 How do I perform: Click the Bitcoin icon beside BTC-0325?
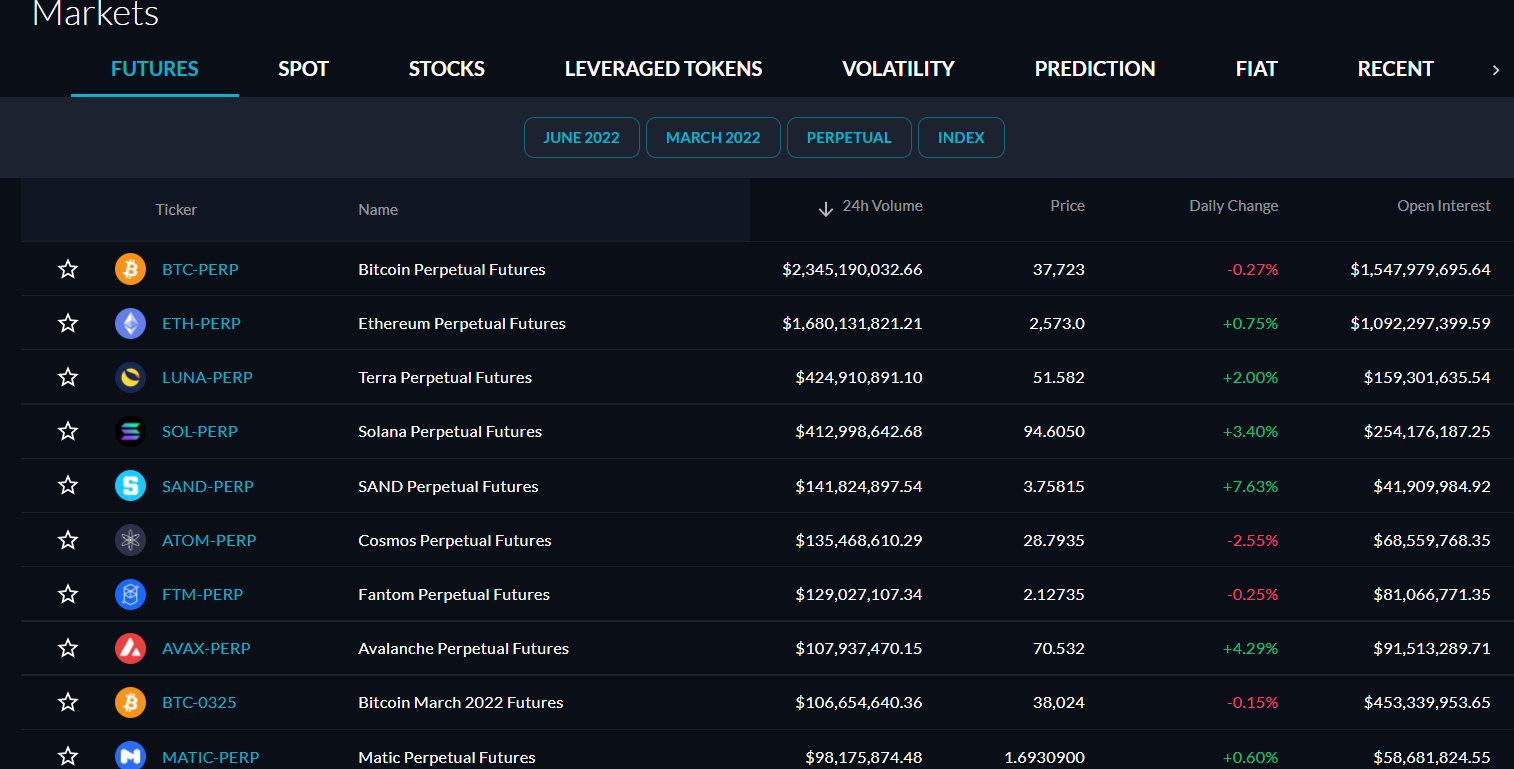tap(130, 702)
